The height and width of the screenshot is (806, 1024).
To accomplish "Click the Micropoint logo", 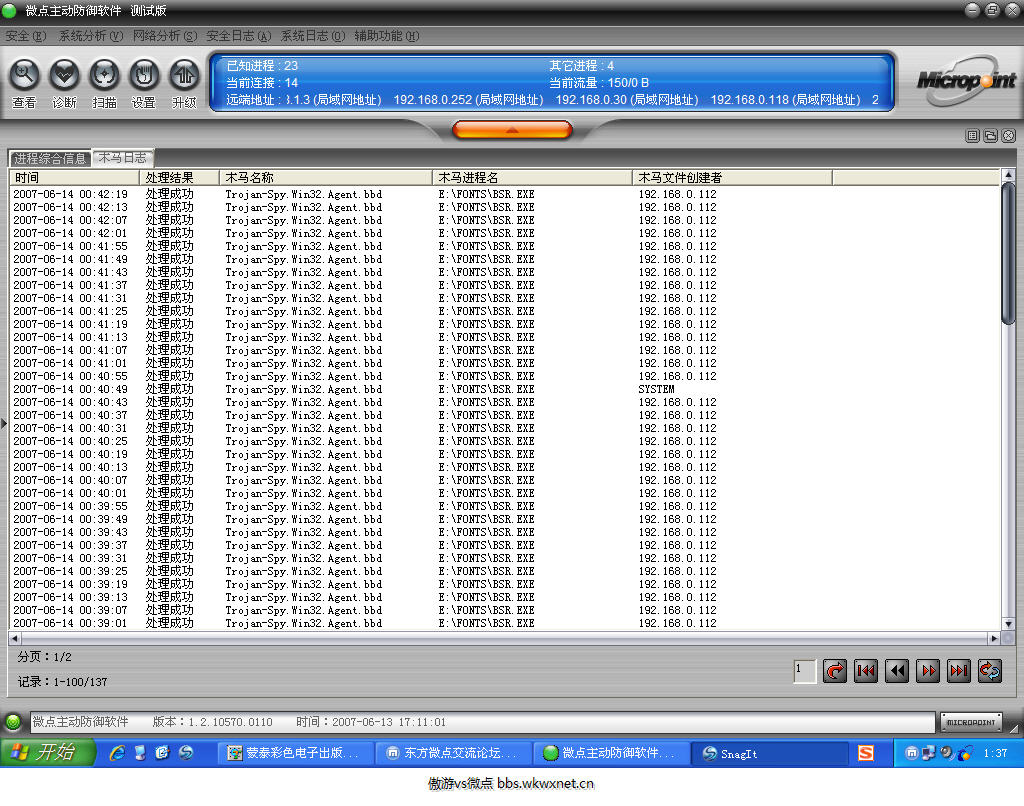I will click(x=967, y=80).
